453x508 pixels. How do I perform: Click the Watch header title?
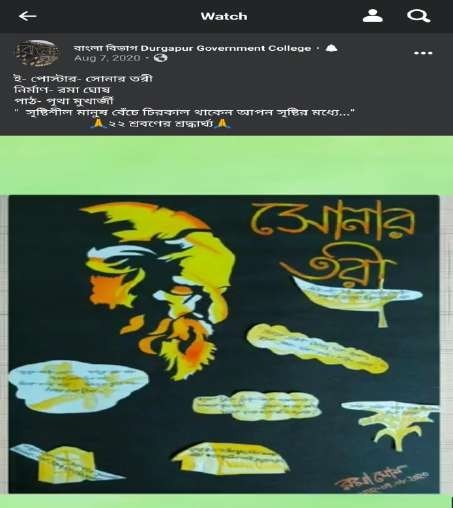(x=224, y=16)
